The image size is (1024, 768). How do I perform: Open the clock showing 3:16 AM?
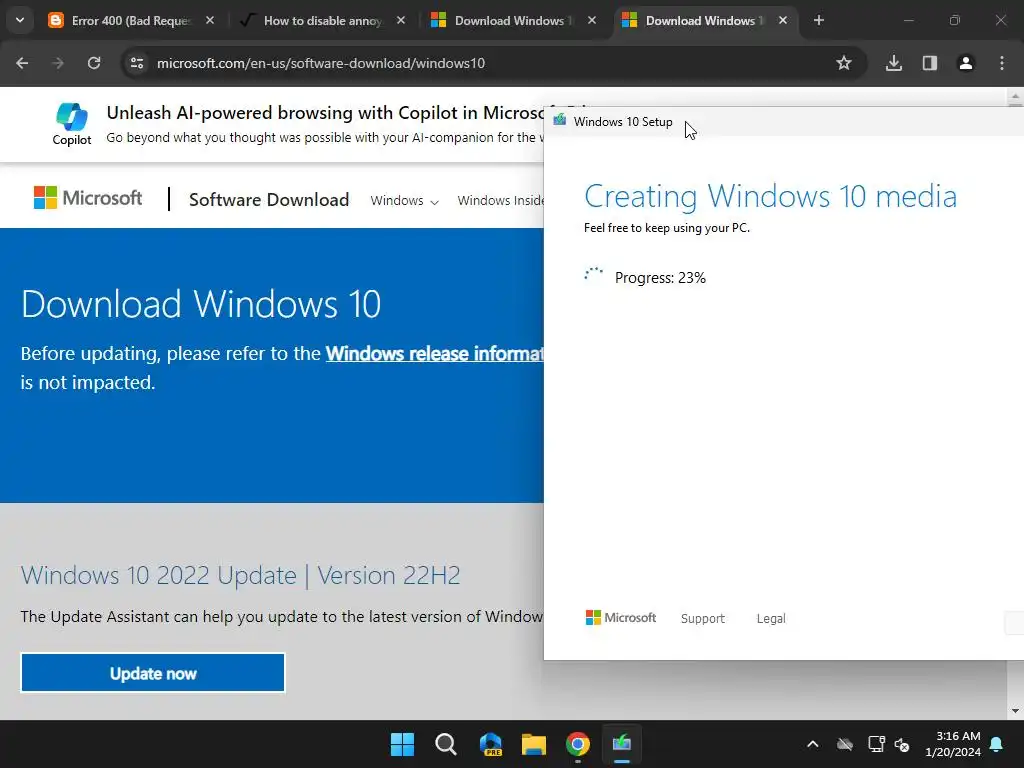[953, 744]
